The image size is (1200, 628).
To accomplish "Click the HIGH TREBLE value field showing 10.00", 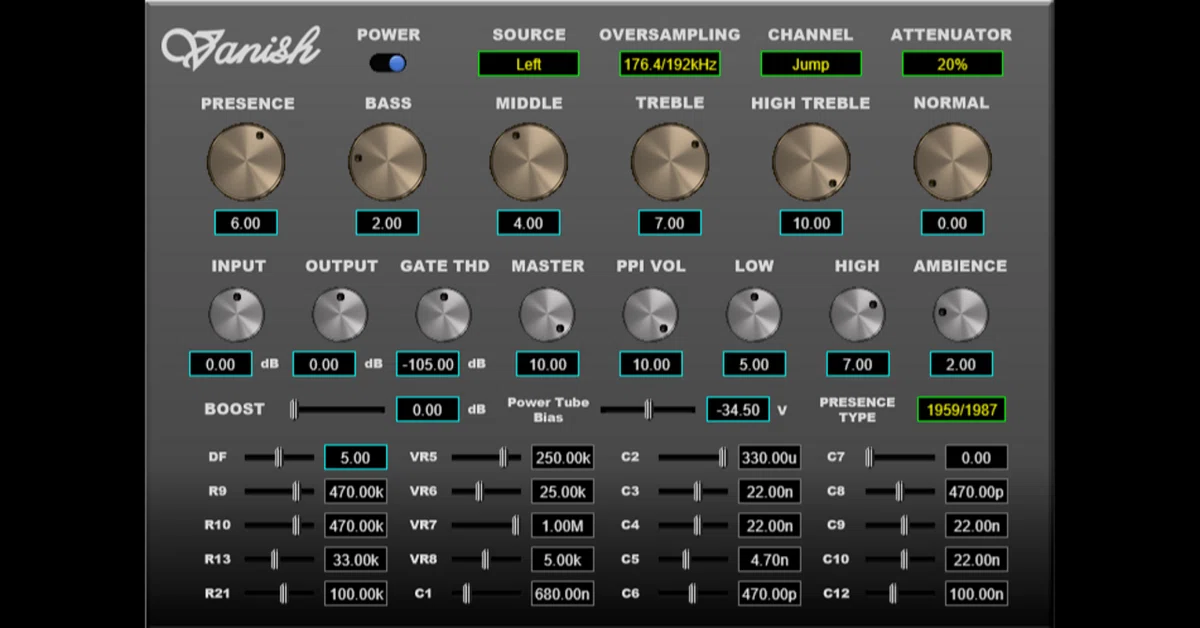I will tap(811, 223).
